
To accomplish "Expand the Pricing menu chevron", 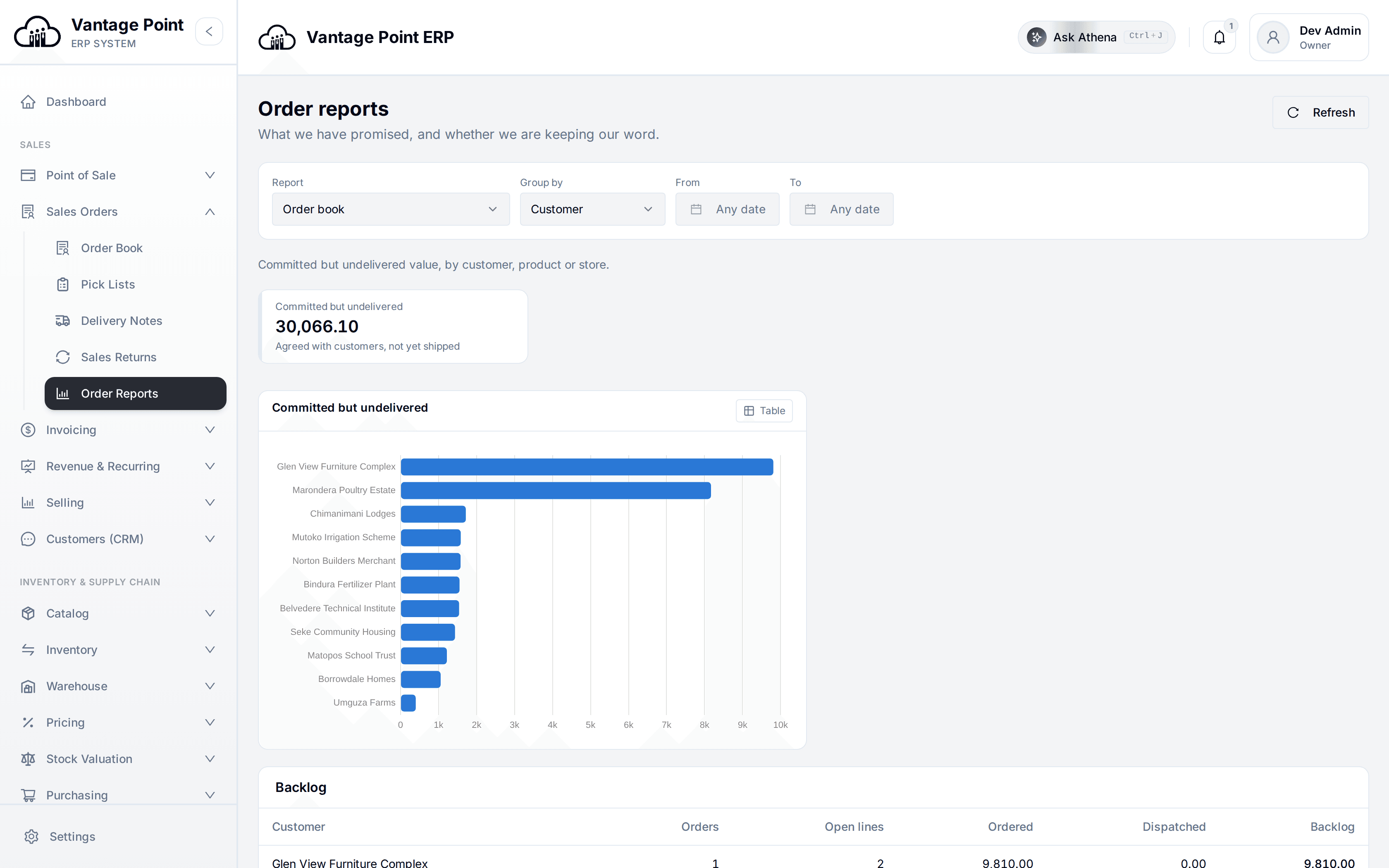I will (x=210, y=723).
